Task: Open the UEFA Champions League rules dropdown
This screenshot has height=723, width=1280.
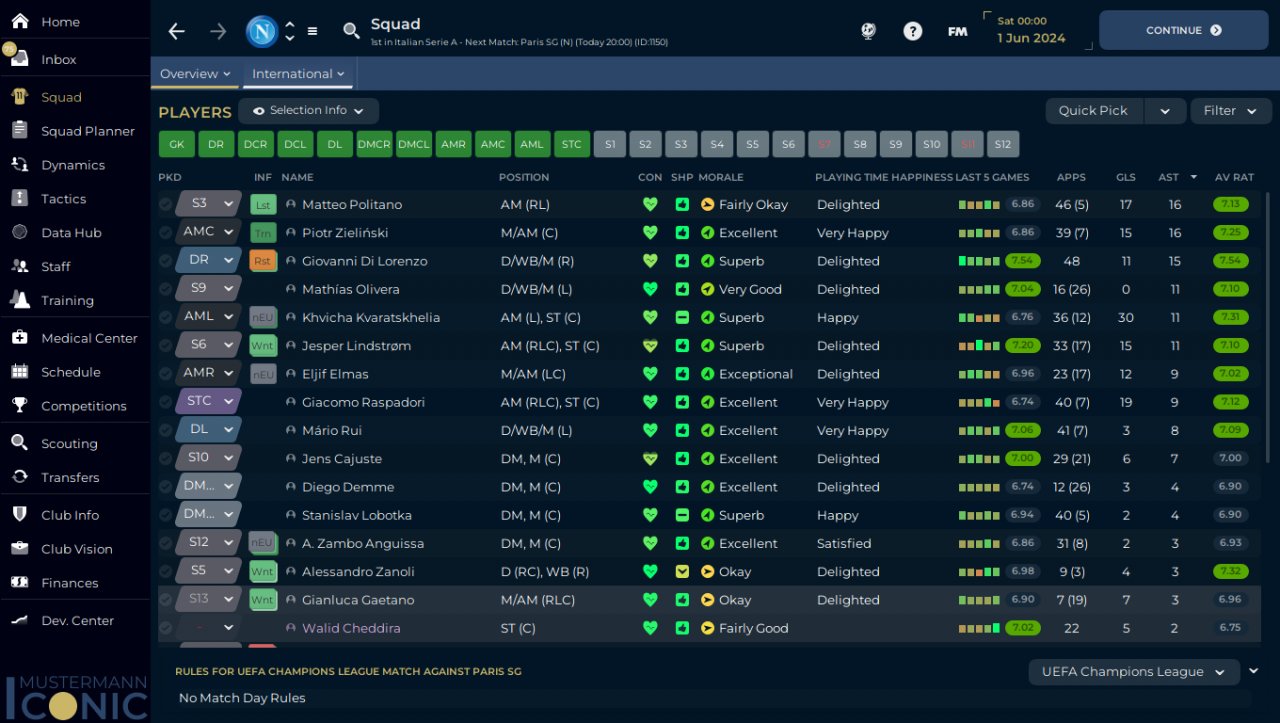Action: point(1134,672)
